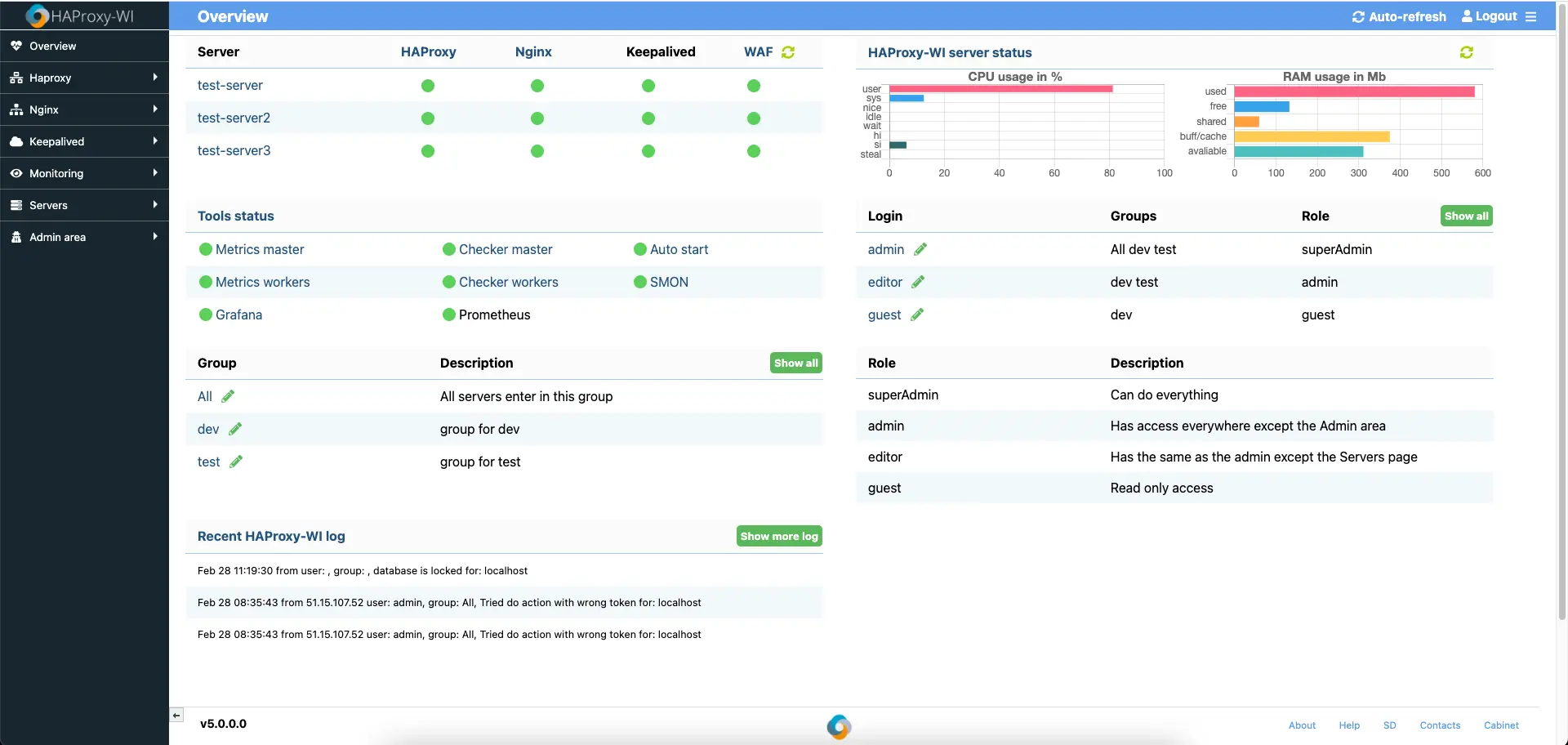
Task: Collapse the sidebar with the arrow icon
Action: point(176,716)
